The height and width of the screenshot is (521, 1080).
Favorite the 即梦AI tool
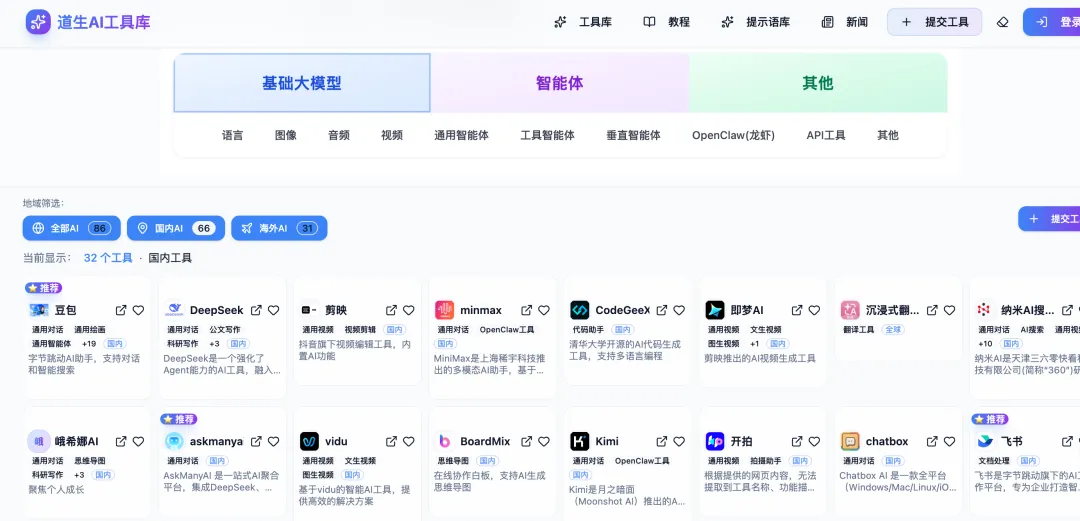pos(814,310)
